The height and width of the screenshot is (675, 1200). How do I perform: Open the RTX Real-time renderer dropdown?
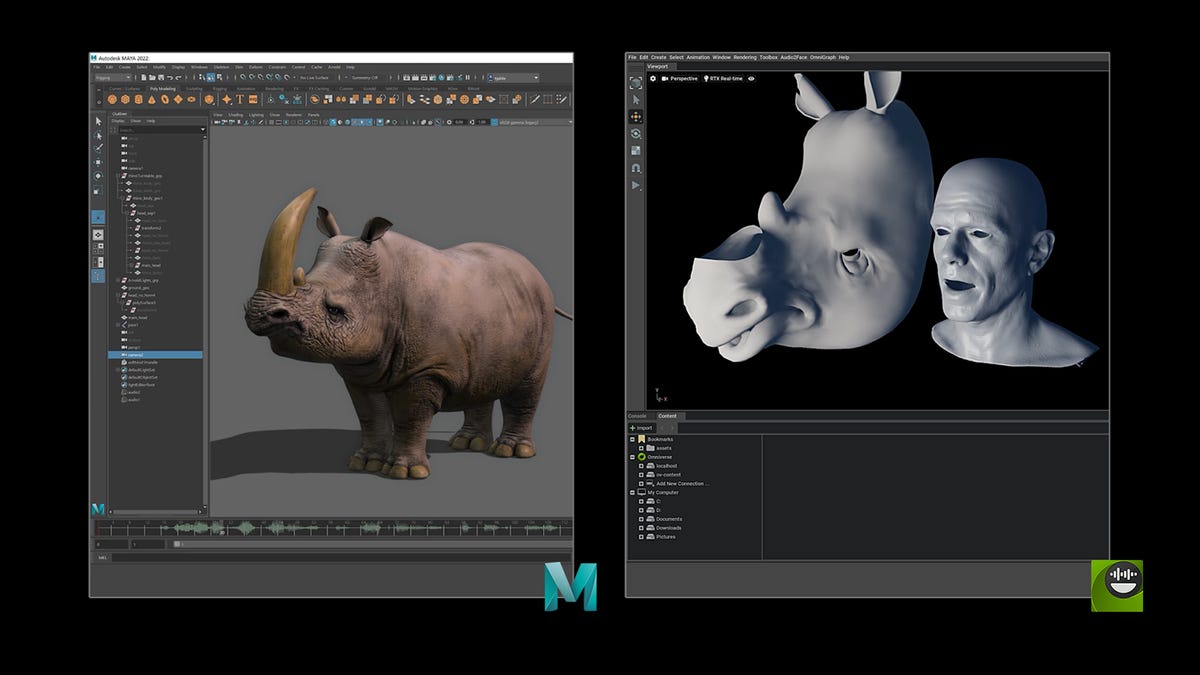click(x=726, y=77)
